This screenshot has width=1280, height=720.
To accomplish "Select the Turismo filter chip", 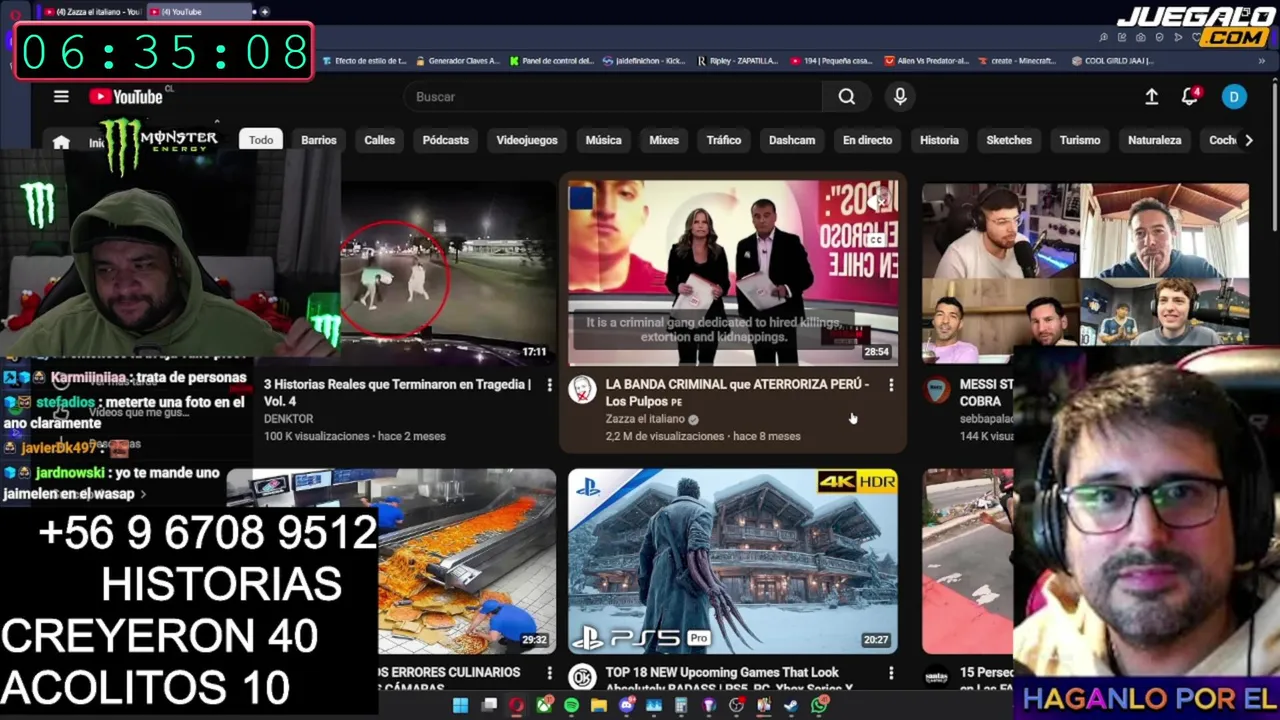I will pyautogui.click(x=1080, y=140).
